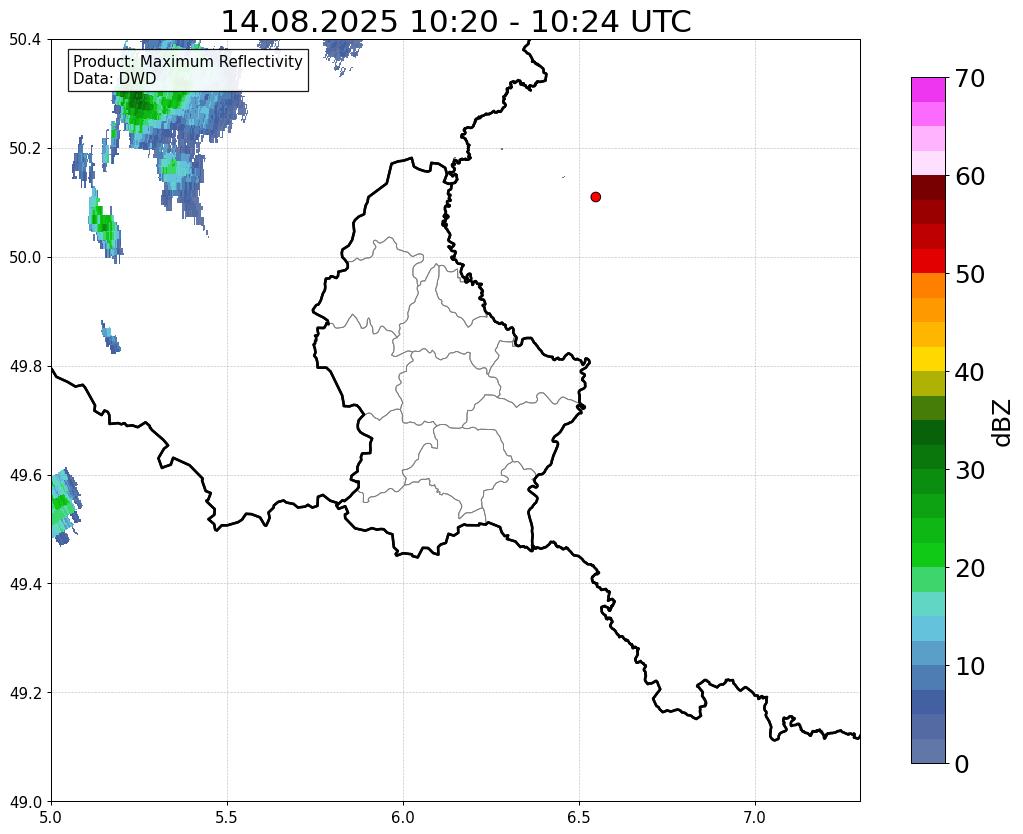The image size is (1023, 834).
Task: Click the green elongated echo near 50.05N 5.15E
Action: point(104,225)
